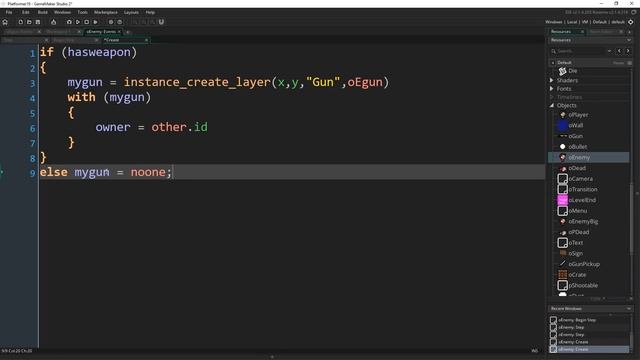Create executable with the toolbar icon
This screenshot has height=360, width=640.
coord(53,22)
